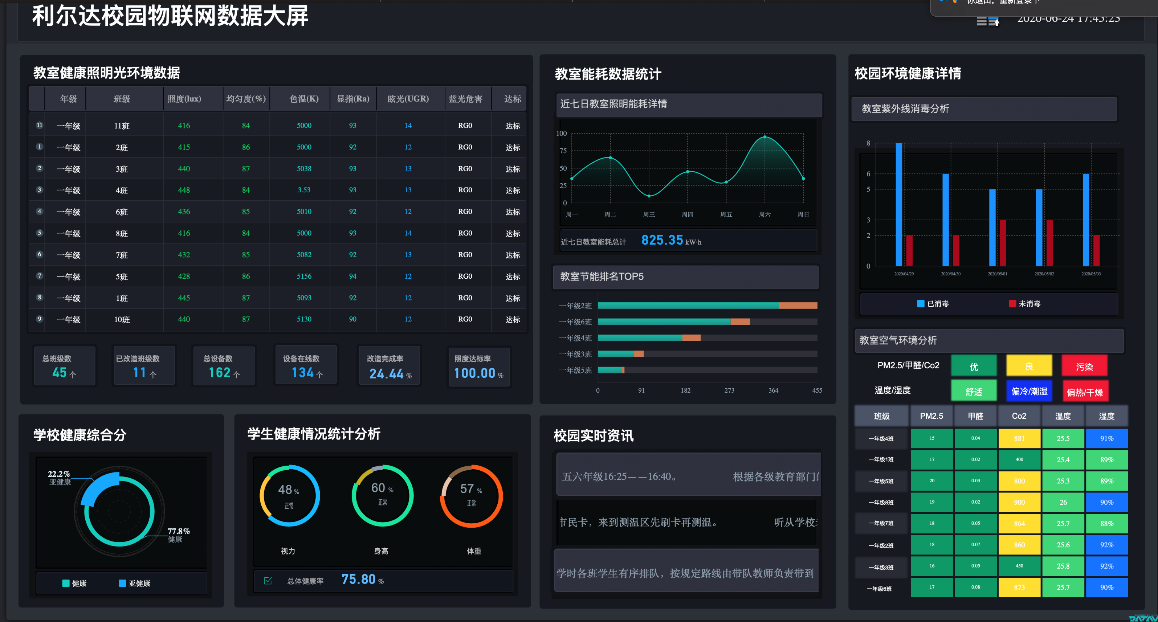Viewport: 1158px width, 622px height.
Task: Click the PM2.5 column header
Action: pos(931,416)
